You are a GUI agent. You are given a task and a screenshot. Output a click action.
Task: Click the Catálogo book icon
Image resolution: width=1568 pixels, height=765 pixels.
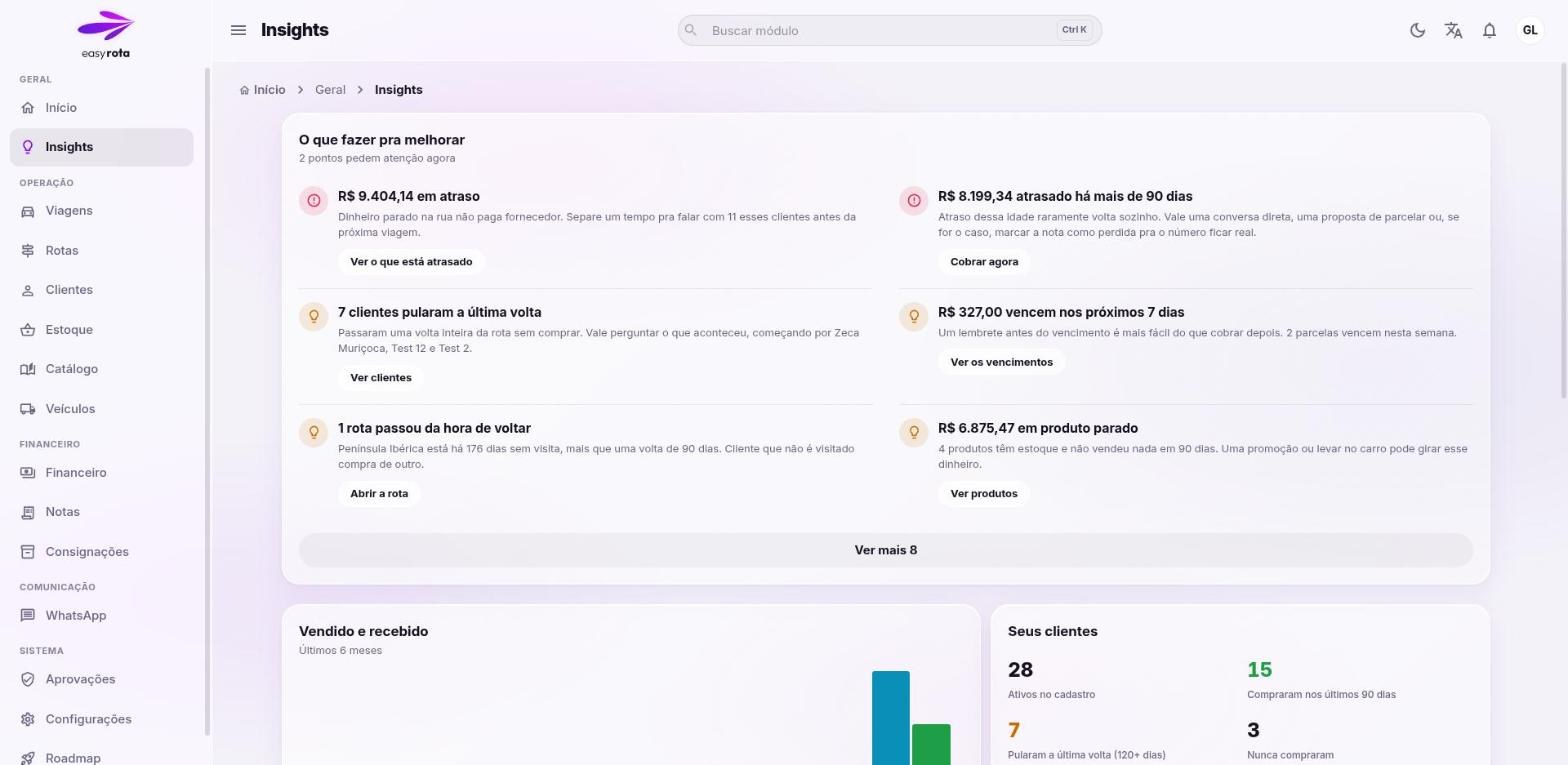pos(28,369)
